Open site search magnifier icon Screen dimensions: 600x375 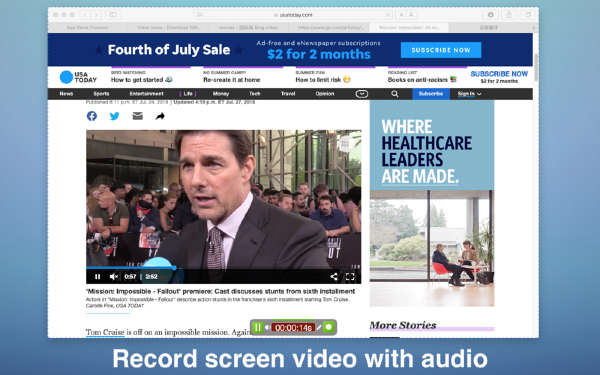395,94
